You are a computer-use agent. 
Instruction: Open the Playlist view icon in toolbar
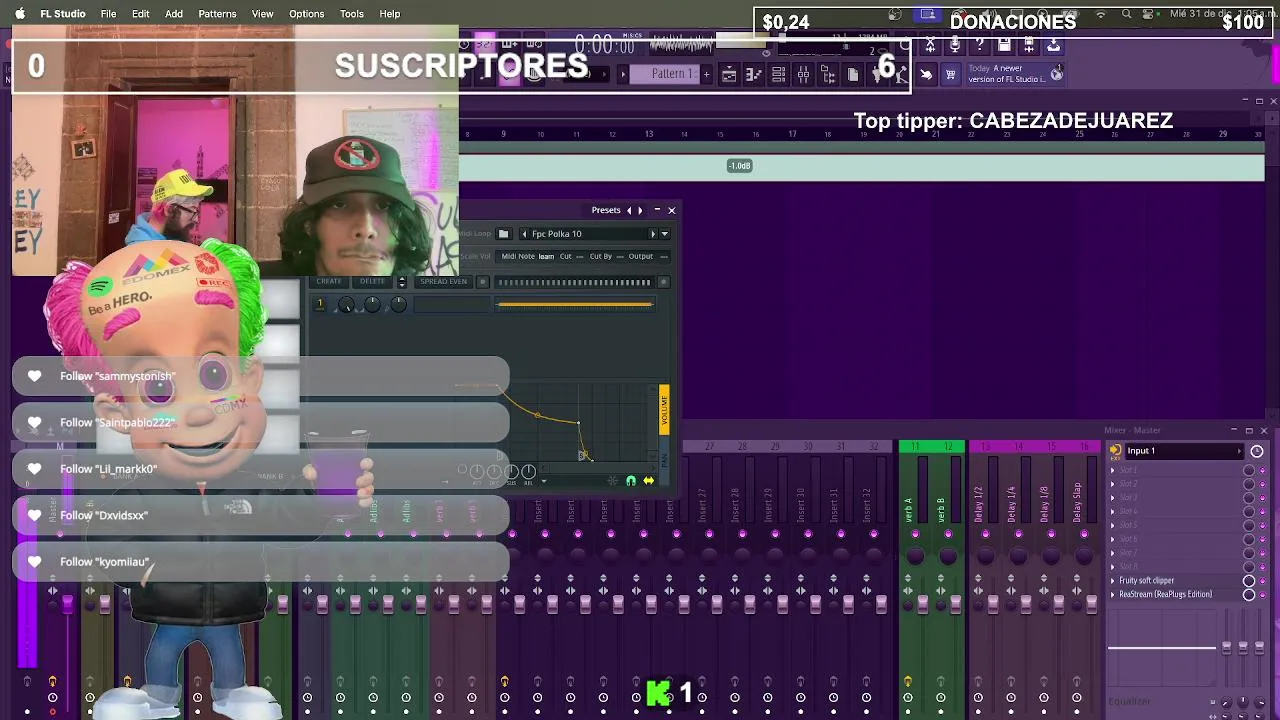(x=728, y=74)
